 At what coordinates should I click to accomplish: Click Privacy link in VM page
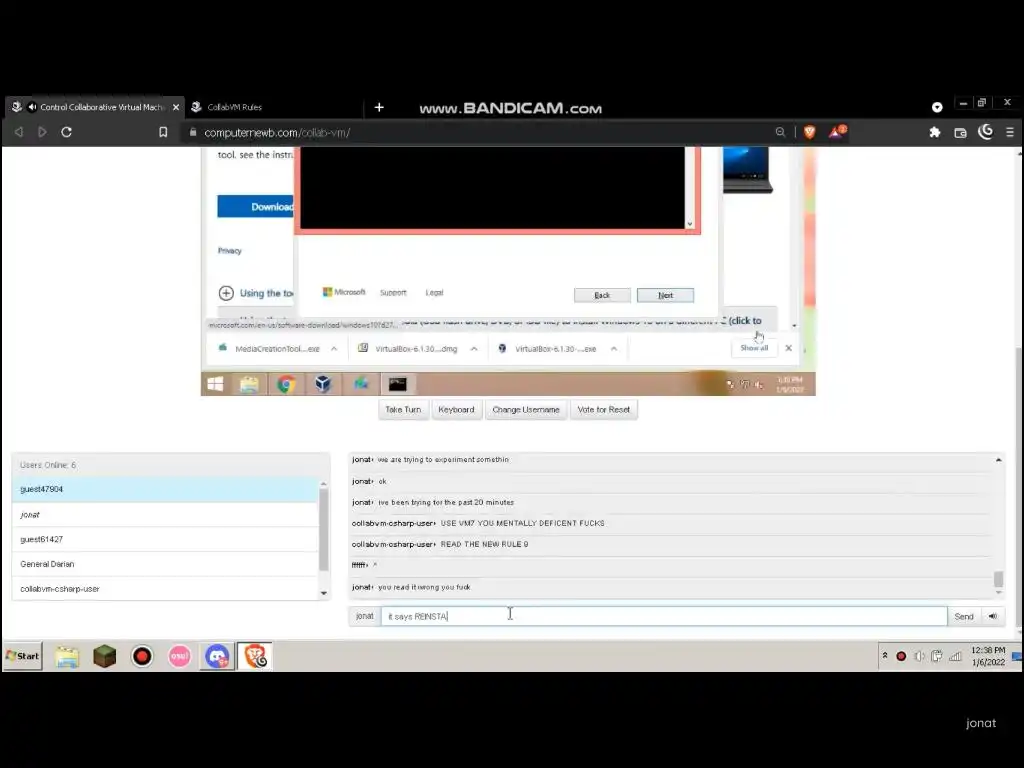click(x=229, y=251)
